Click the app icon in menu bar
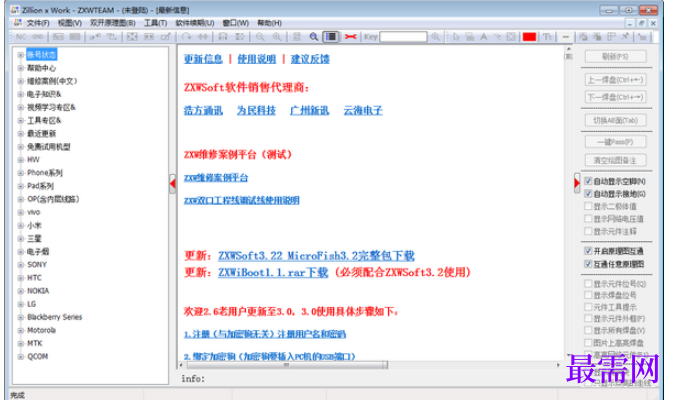 pyautogui.click(x=18, y=22)
